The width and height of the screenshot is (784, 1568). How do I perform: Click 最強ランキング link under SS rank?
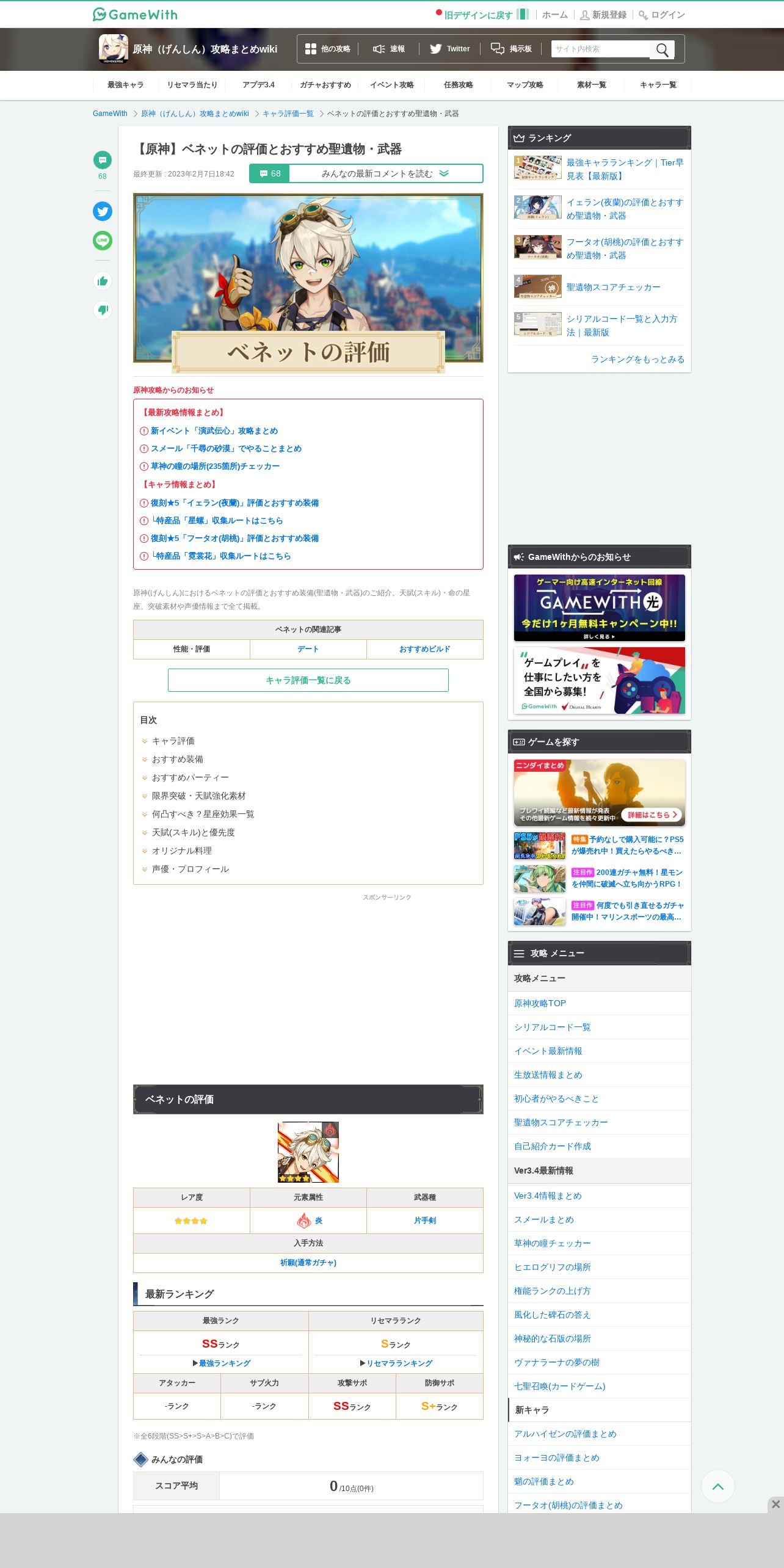point(225,1363)
